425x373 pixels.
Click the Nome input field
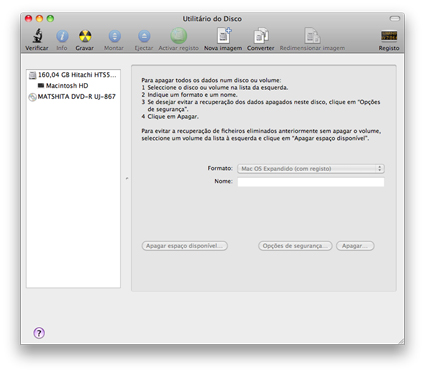click(311, 182)
